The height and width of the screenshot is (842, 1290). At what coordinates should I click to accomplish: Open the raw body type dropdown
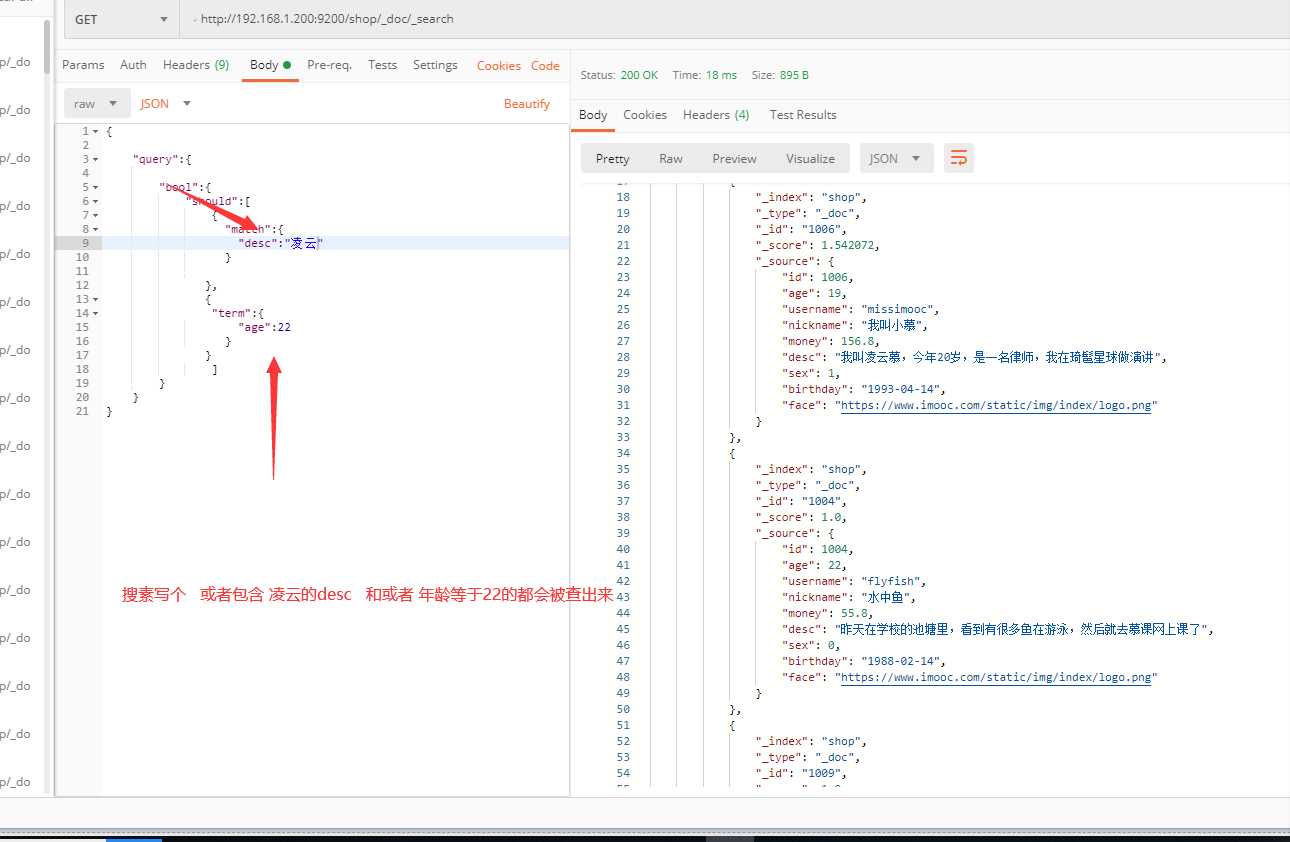[97, 104]
